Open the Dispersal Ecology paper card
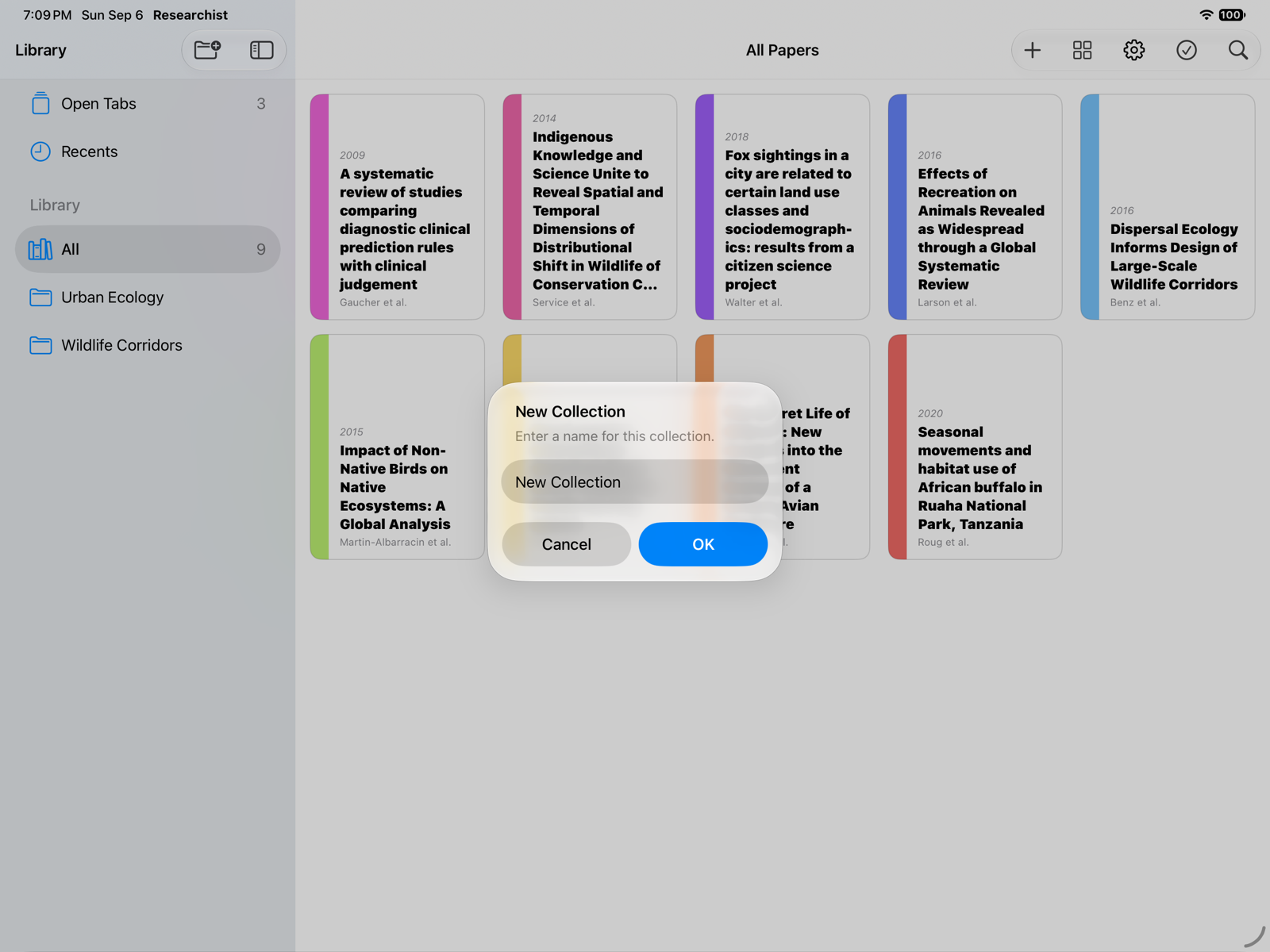This screenshot has height=952, width=1270. pyautogui.click(x=1168, y=207)
